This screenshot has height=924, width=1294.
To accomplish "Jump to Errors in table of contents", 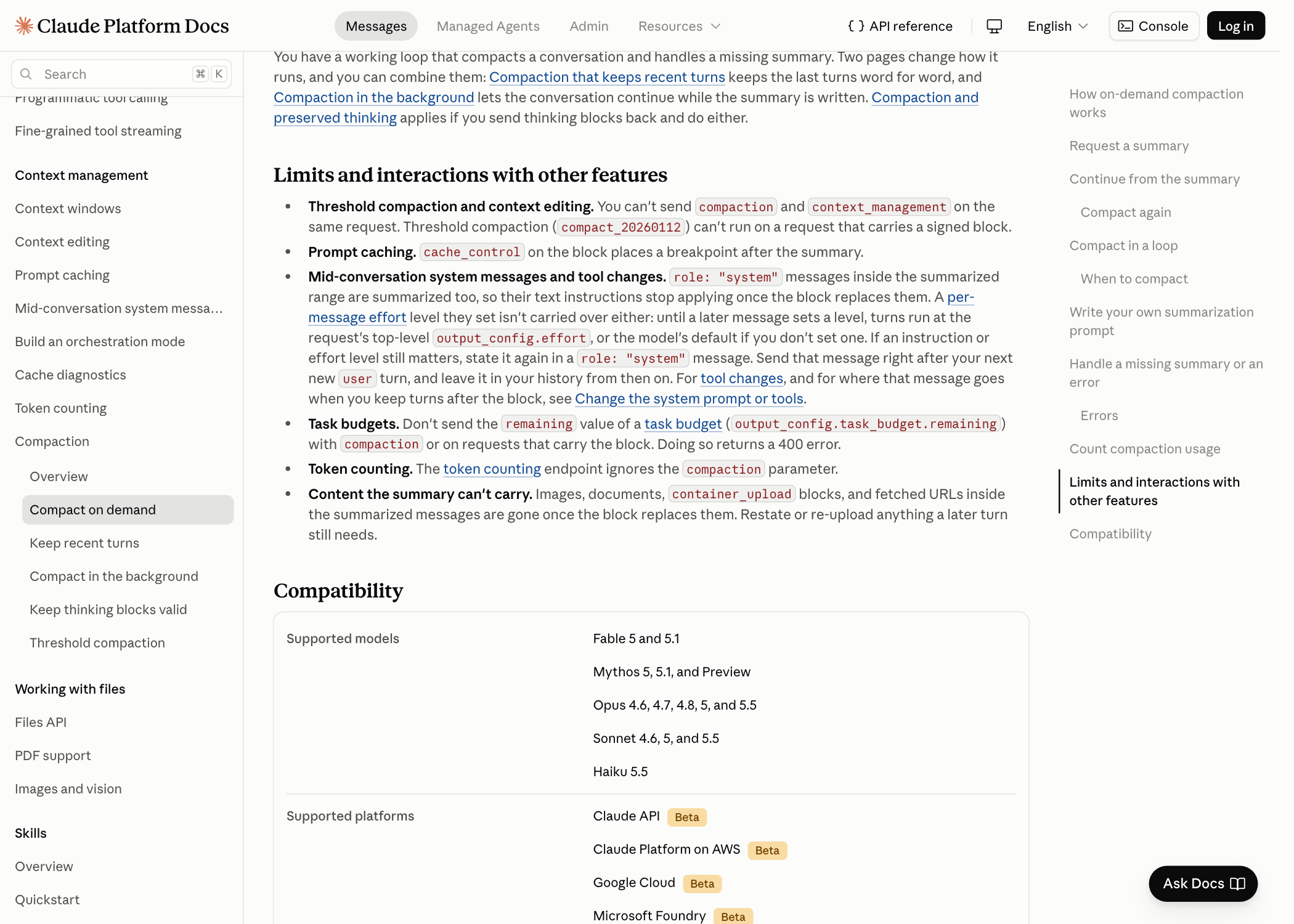I will (1099, 415).
